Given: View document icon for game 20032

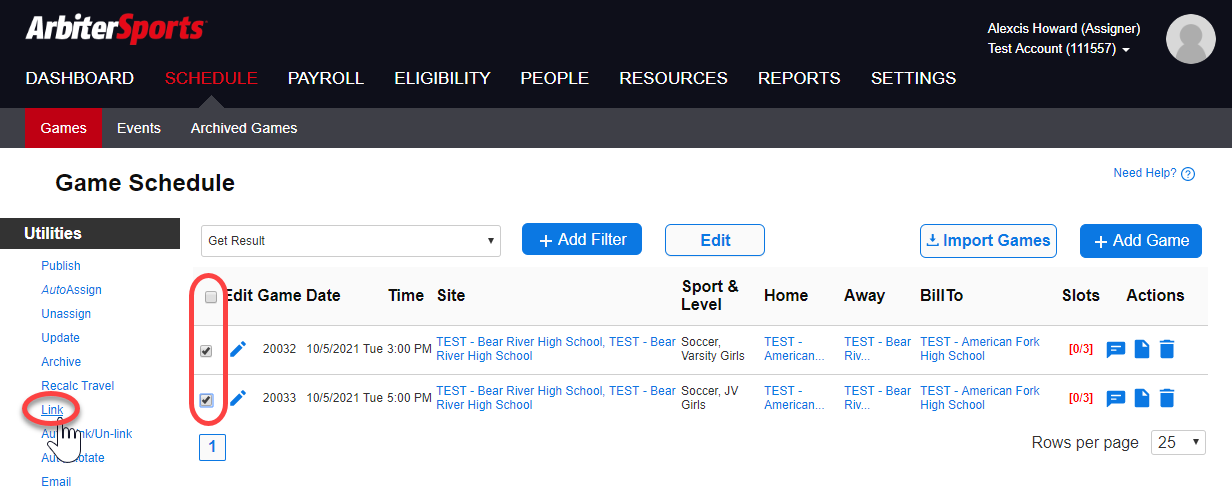Looking at the screenshot, I should click(1142, 350).
